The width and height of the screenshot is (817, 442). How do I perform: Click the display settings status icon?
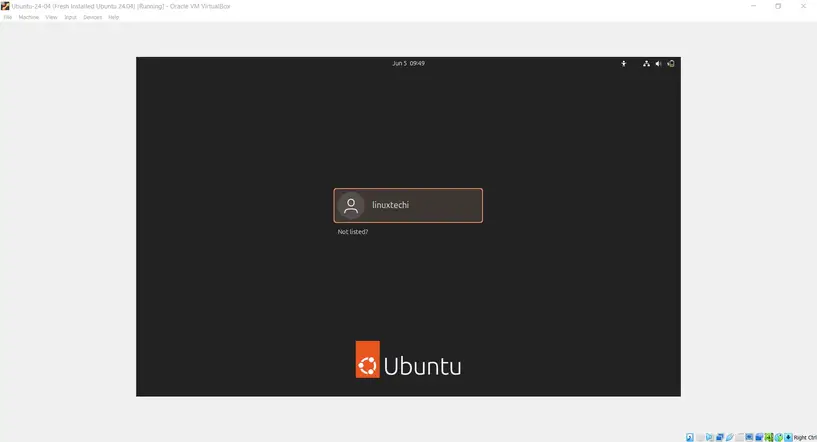[x=750, y=437]
